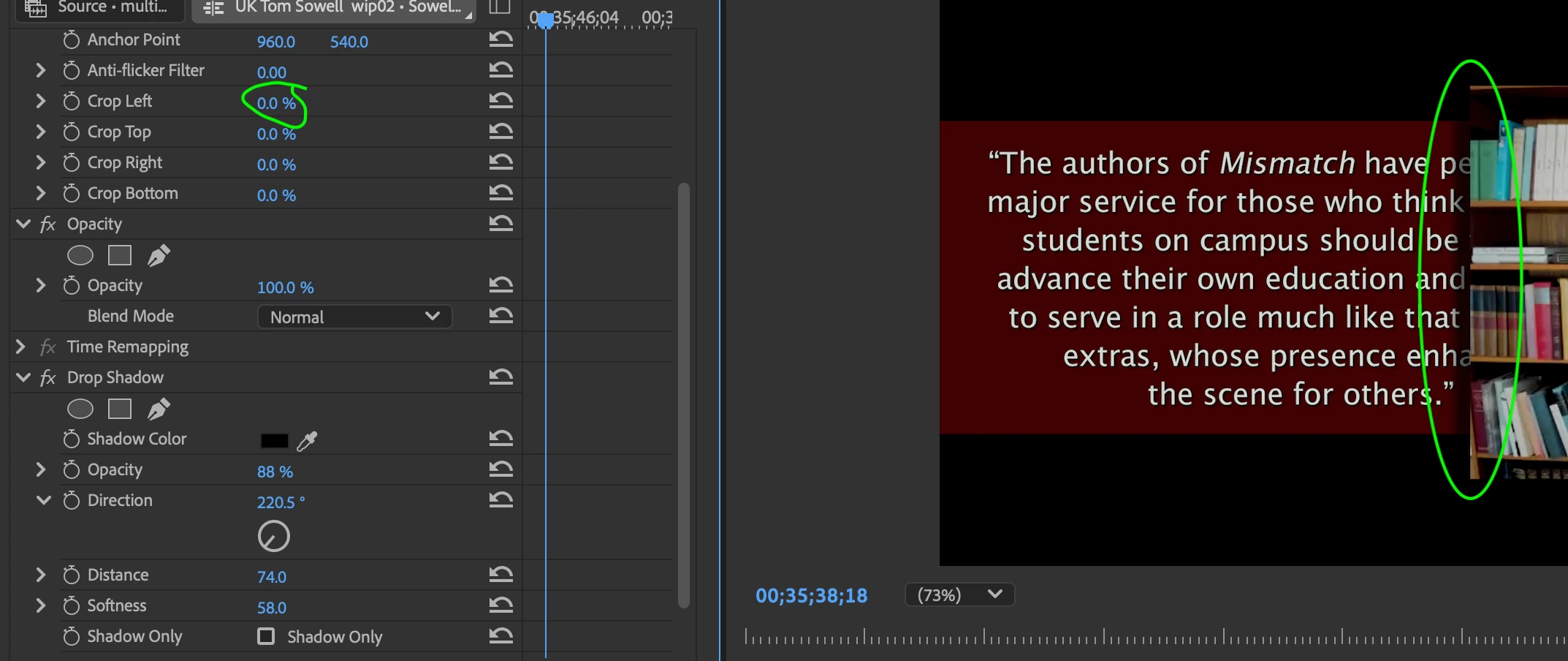This screenshot has width=1568, height=661.
Task: Edit the Softness value 58.0
Action: (272, 608)
